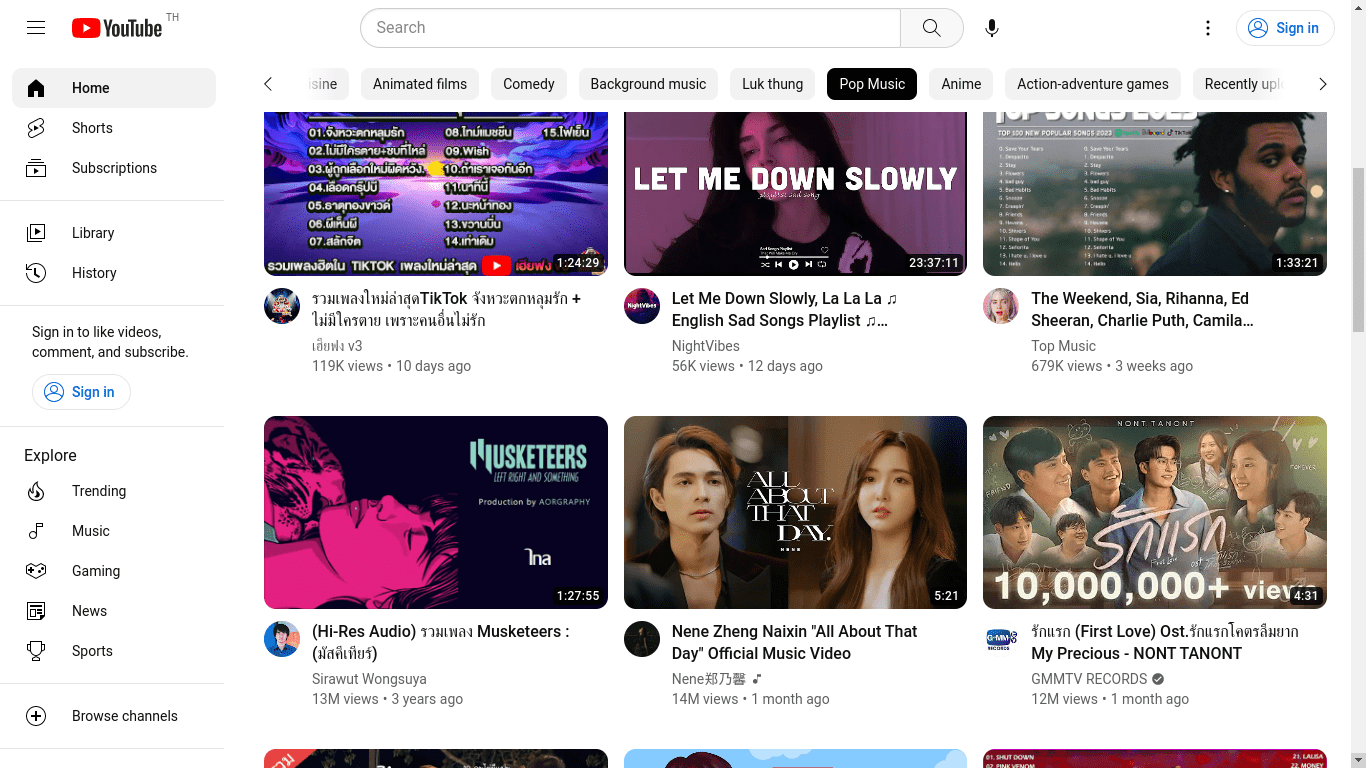Open Browse channels with plus icon
Screen dimensions: 1366x768
tap(114, 716)
